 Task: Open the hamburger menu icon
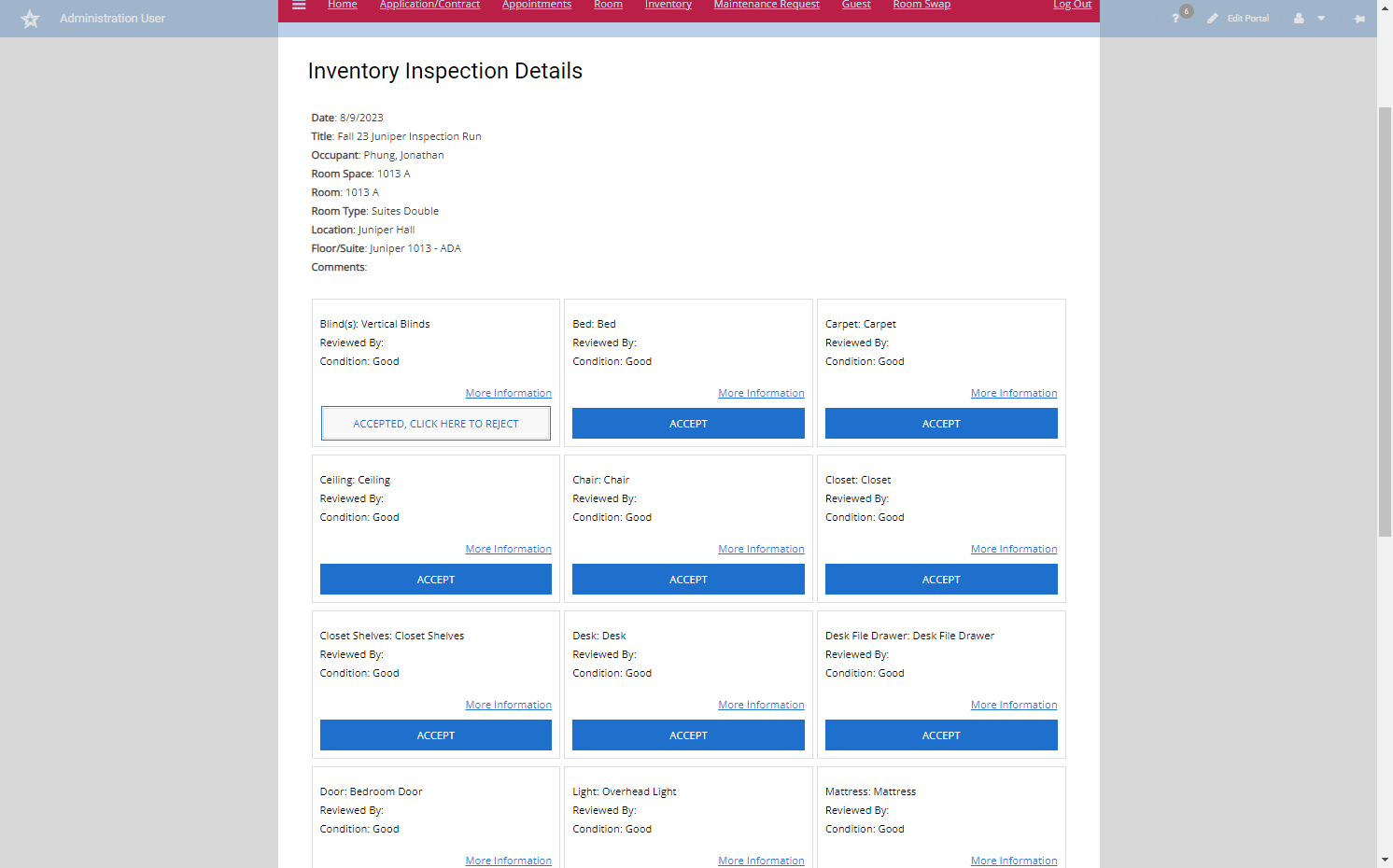299,5
